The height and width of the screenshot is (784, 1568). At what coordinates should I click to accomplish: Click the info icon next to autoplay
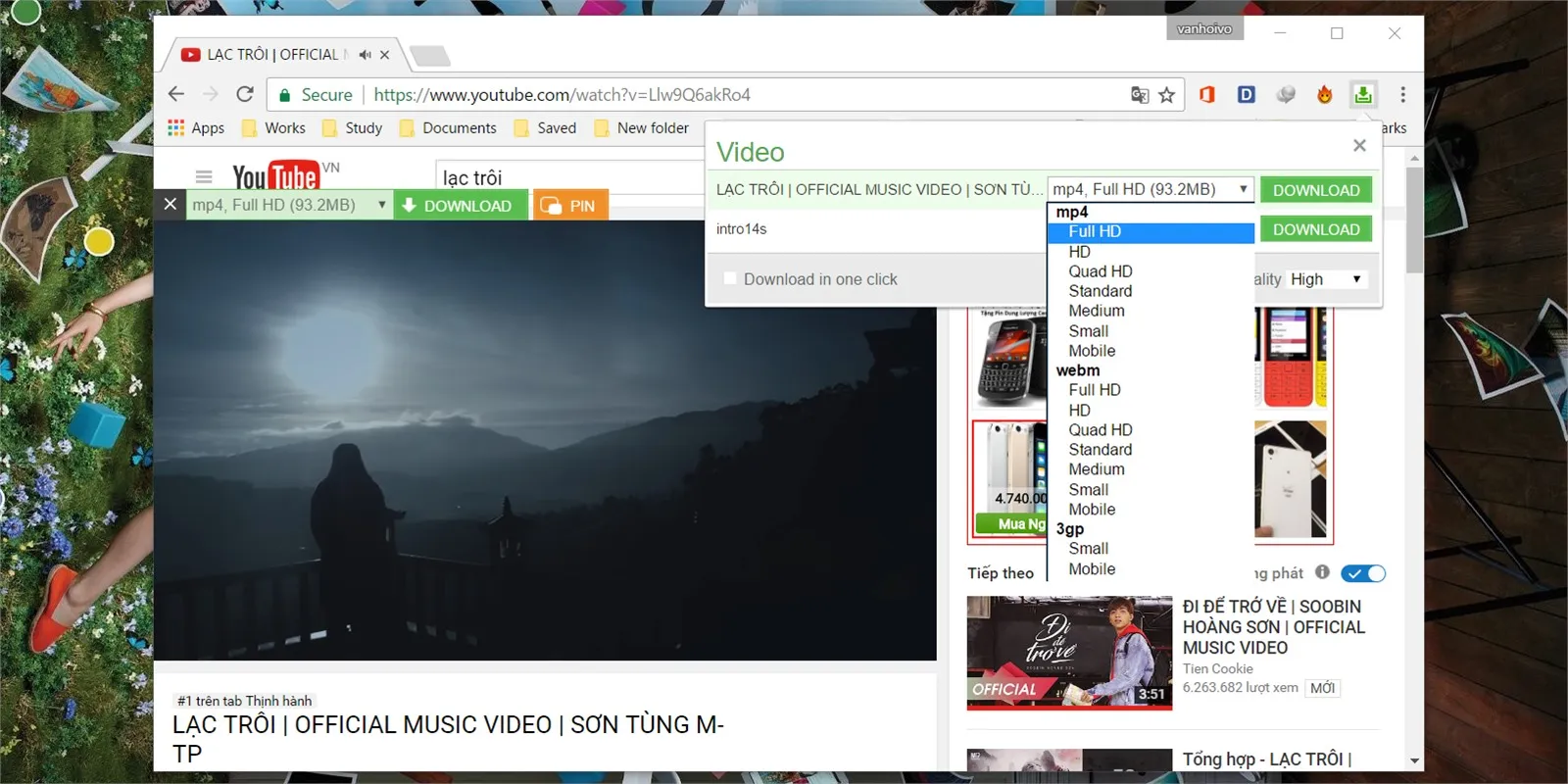(x=1322, y=572)
